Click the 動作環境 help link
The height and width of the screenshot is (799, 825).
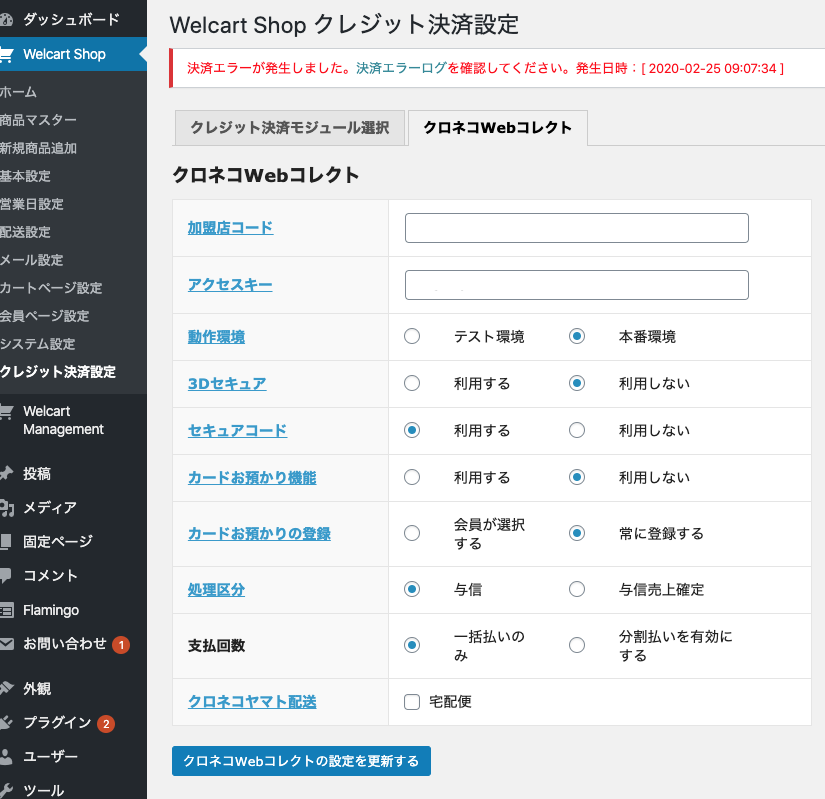(216, 337)
